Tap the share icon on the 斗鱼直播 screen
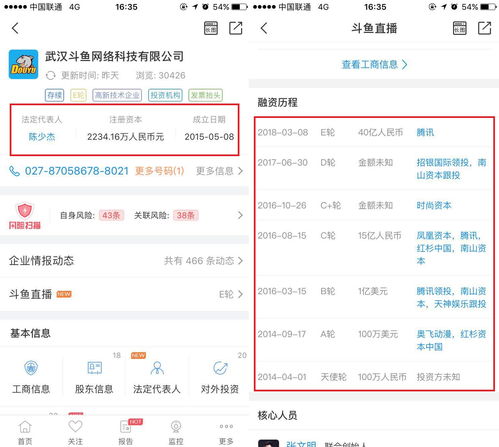The width and height of the screenshot is (499, 447). coord(484,28)
